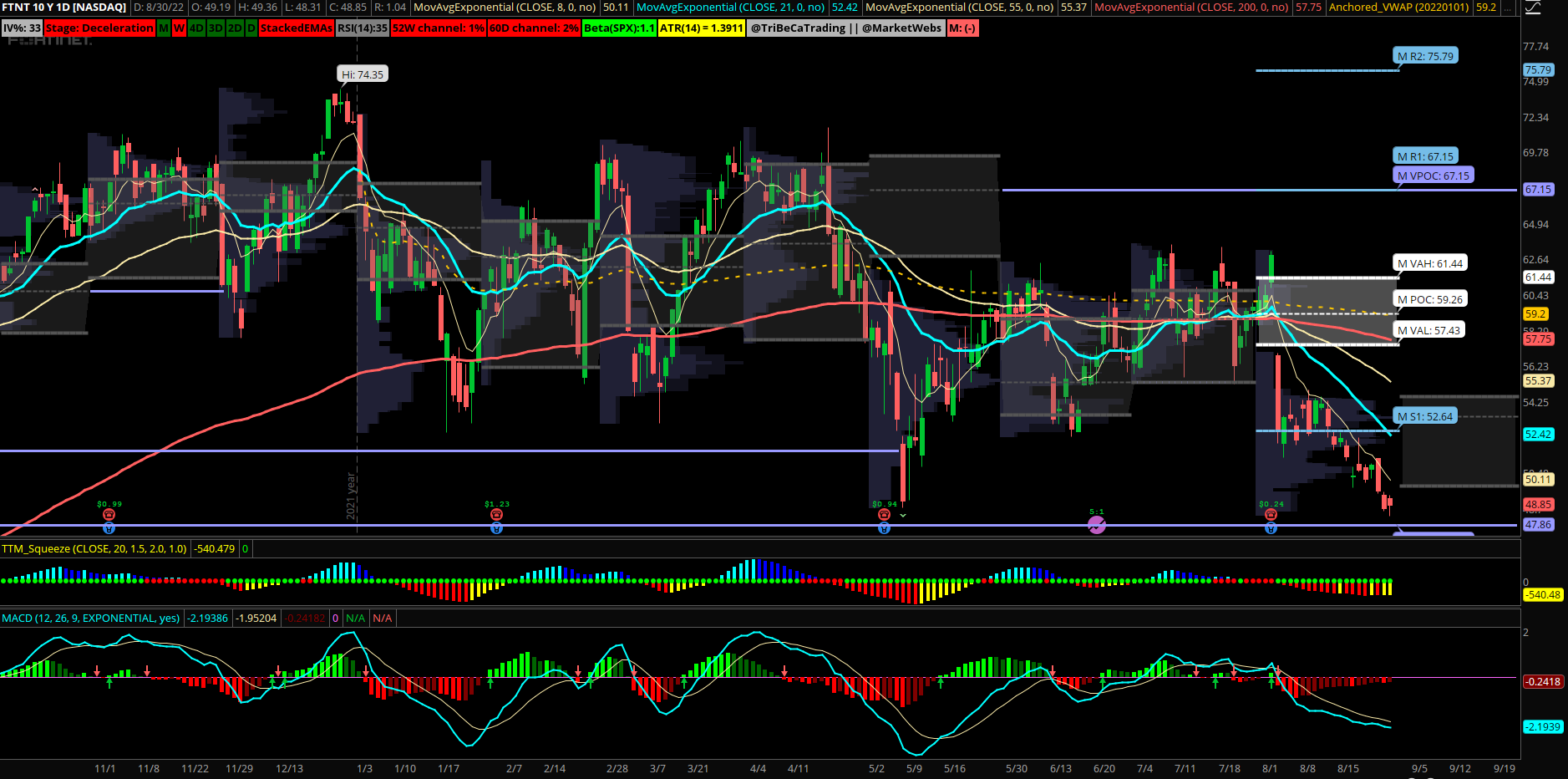The height and width of the screenshot is (779, 1568).
Task: Click the 52W channel: 1% label
Action: (x=439, y=28)
